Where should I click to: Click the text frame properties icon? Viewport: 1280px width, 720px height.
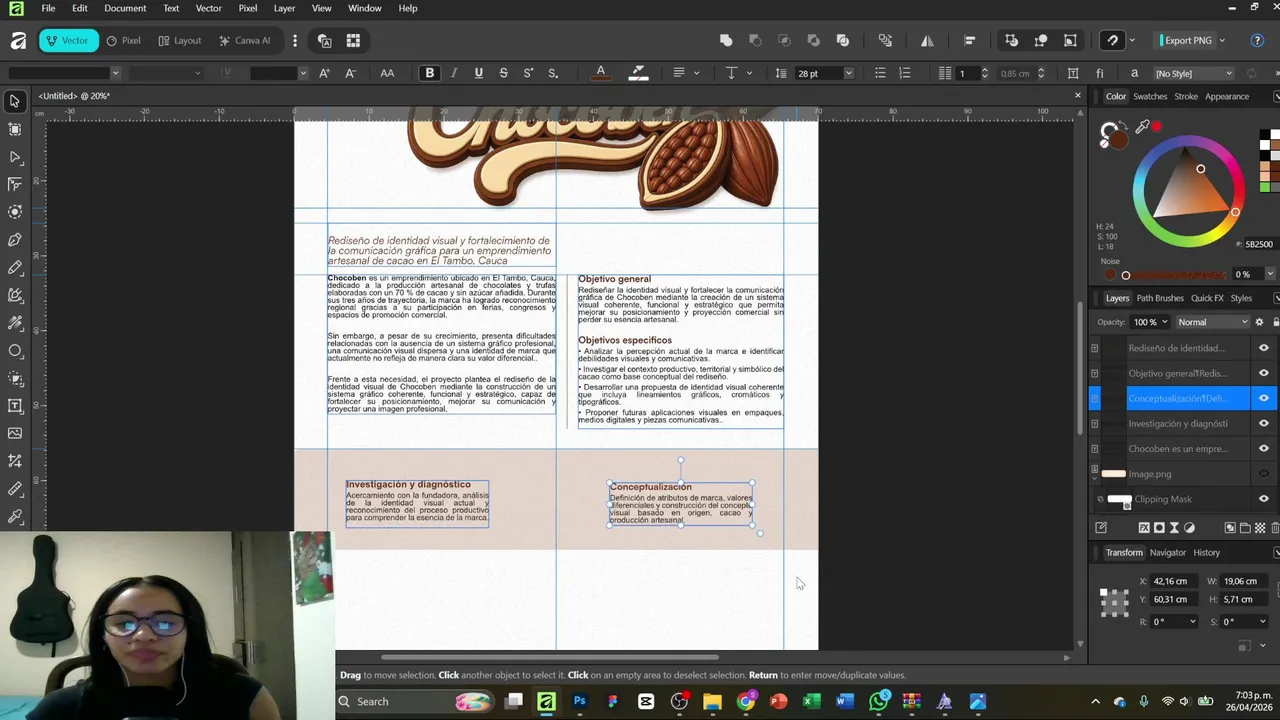pyautogui.click(x=1073, y=73)
